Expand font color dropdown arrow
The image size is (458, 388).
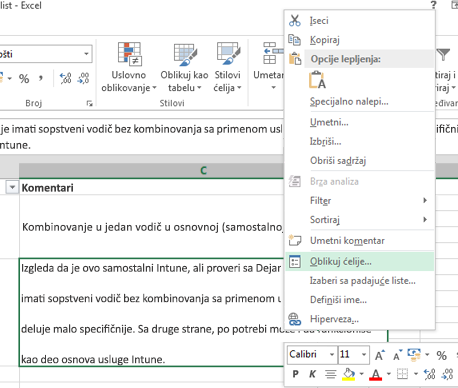pos(389,374)
